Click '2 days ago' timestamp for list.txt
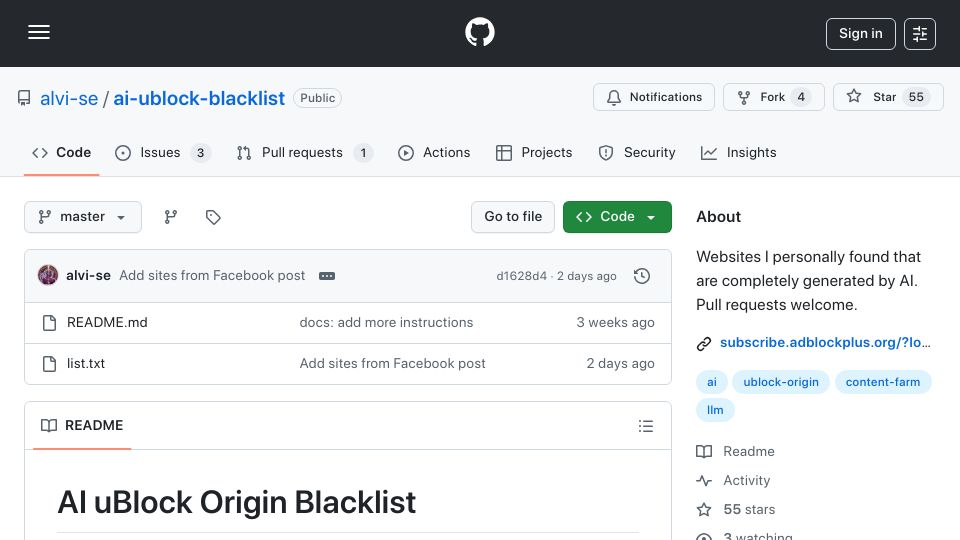This screenshot has width=960, height=540. coord(620,364)
